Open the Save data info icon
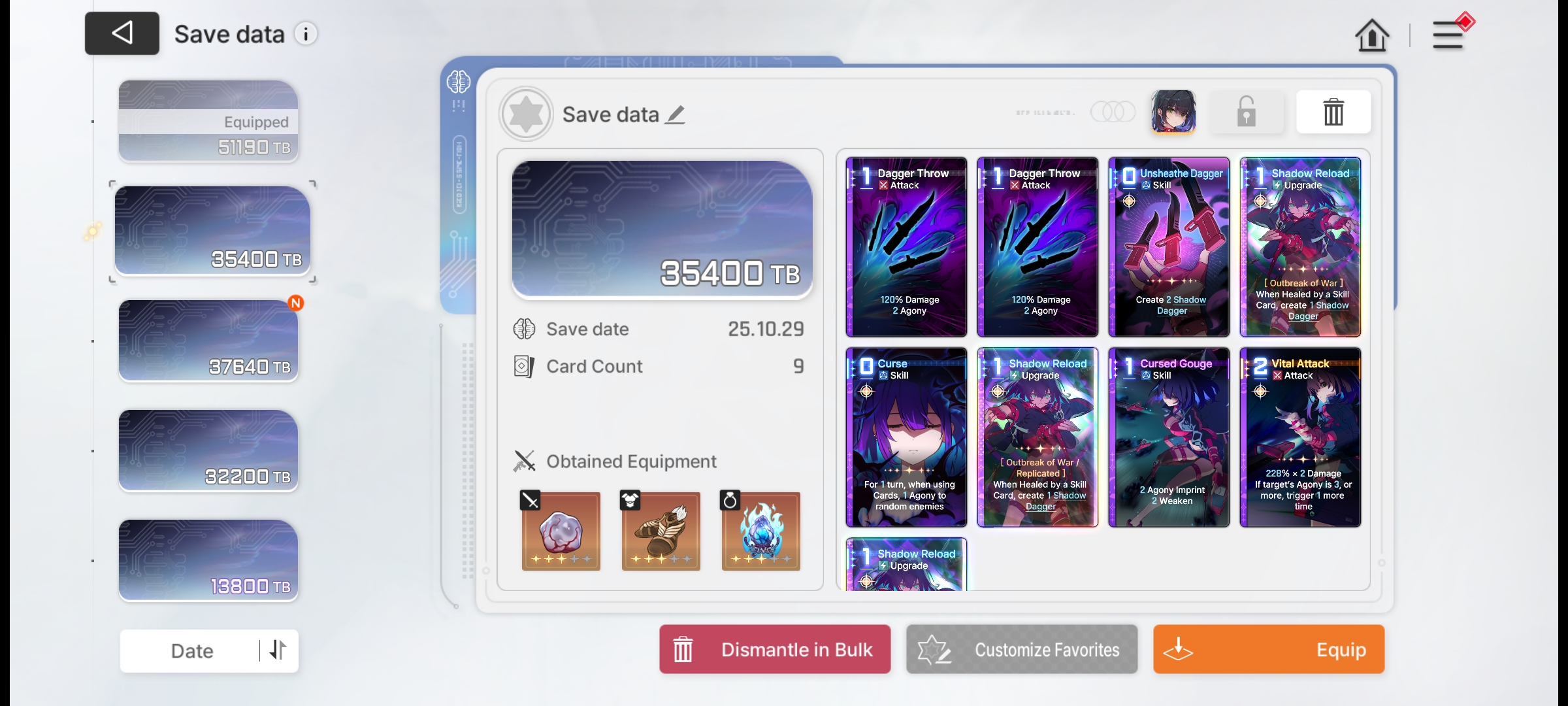The image size is (1568, 706). [306, 33]
